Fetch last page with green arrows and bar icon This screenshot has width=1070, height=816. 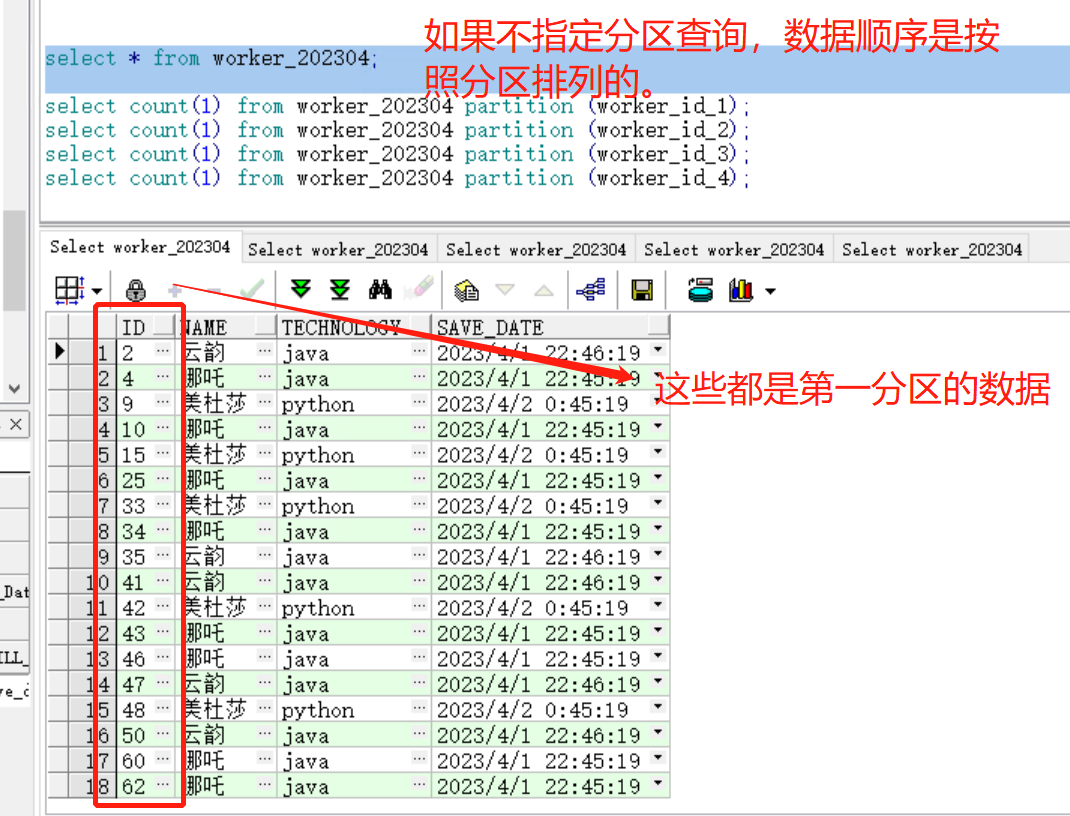point(340,289)
